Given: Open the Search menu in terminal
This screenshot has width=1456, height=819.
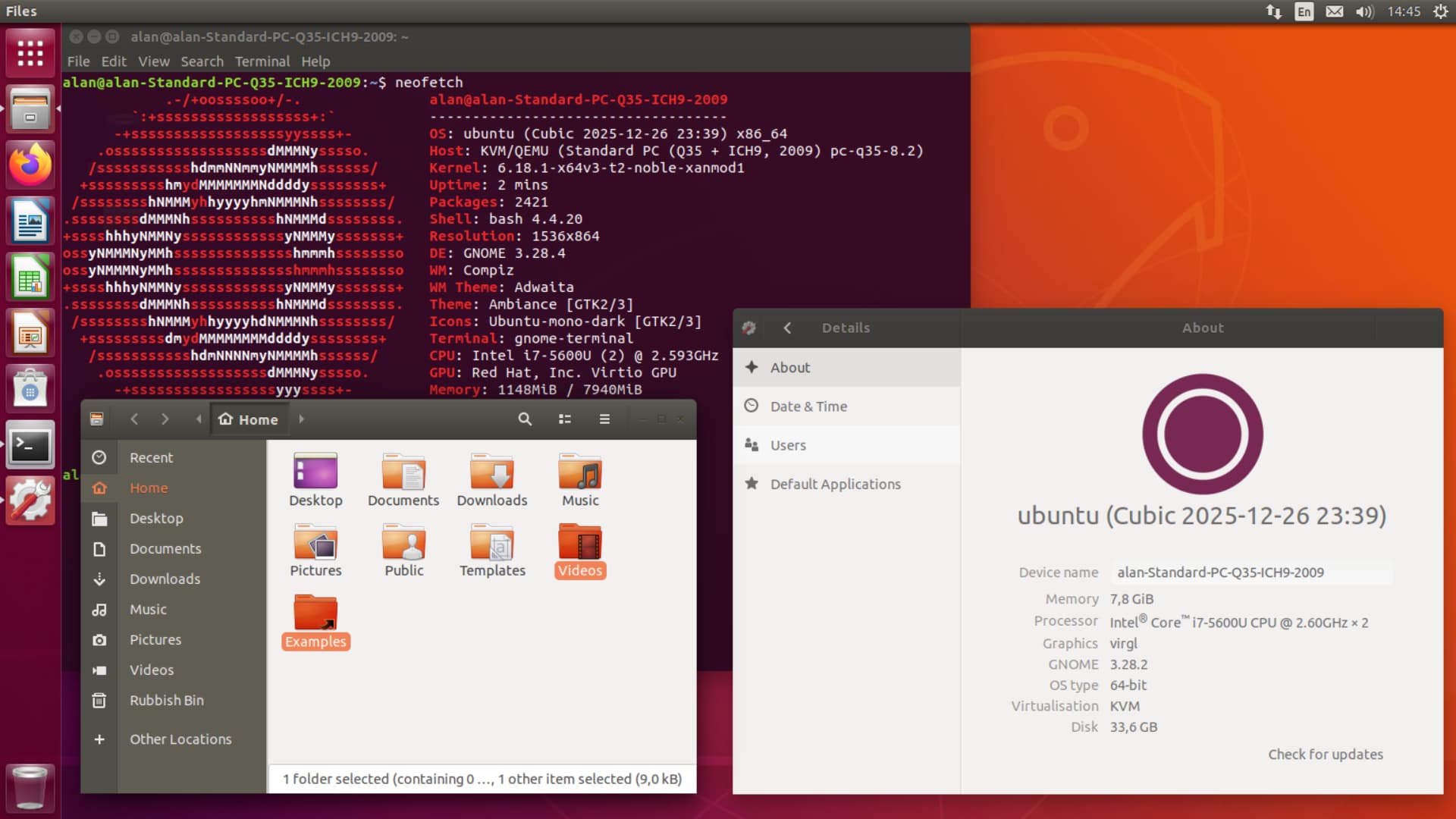Looking at the screenshot, I should 202,61.
